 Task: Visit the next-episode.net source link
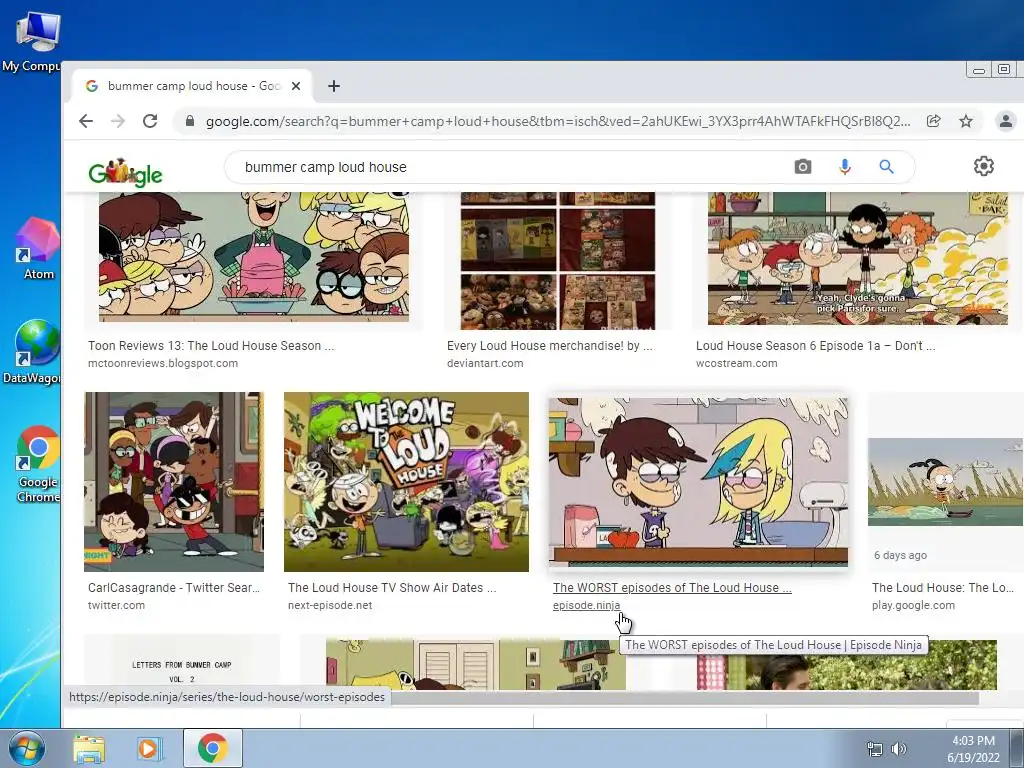click(x=330, y=605)
